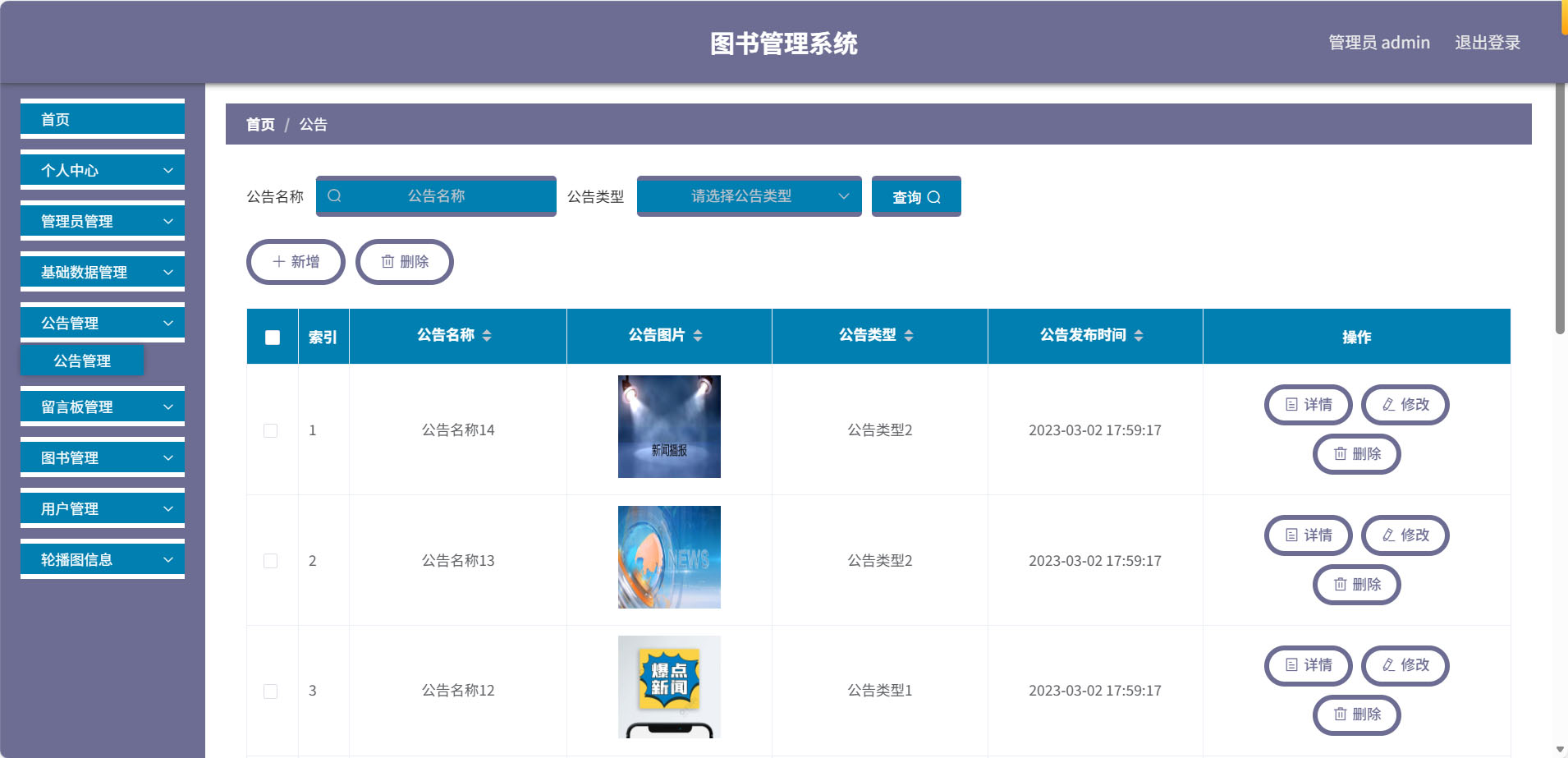1568x758 pixels.
Task: Click trash icon on toolbar 删除 button
Action: 387,261
